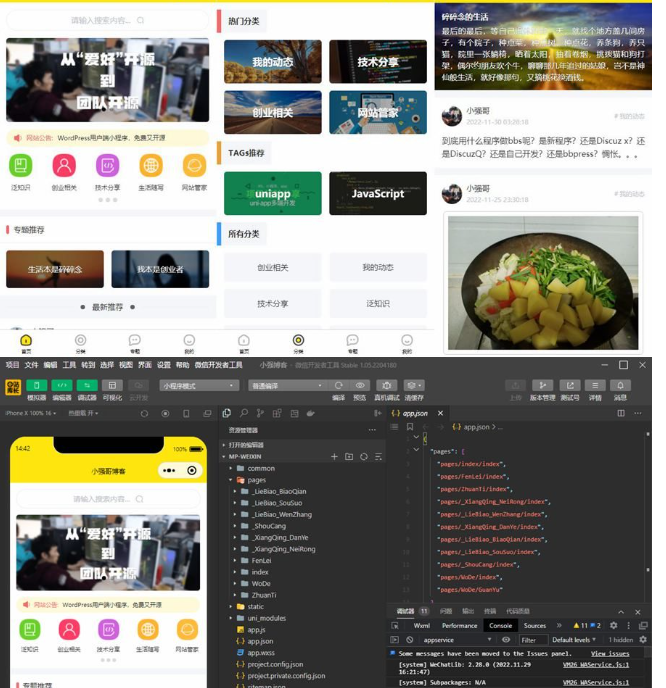Open the 详情 details panel
The width and height of the screenshot is (666, 688).
click(x=595, y=386)
